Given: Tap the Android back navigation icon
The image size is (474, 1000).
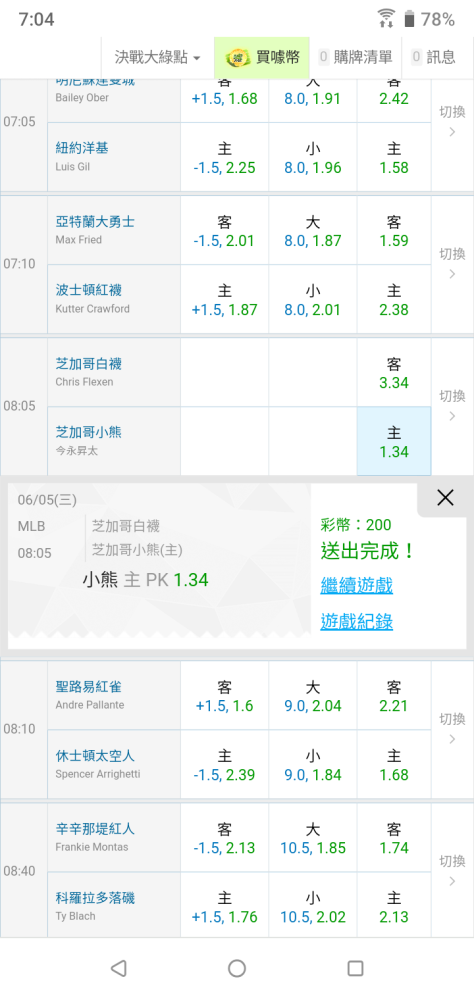Looking at the screenshot, I should pyautogui.click(x=118, y=968).
